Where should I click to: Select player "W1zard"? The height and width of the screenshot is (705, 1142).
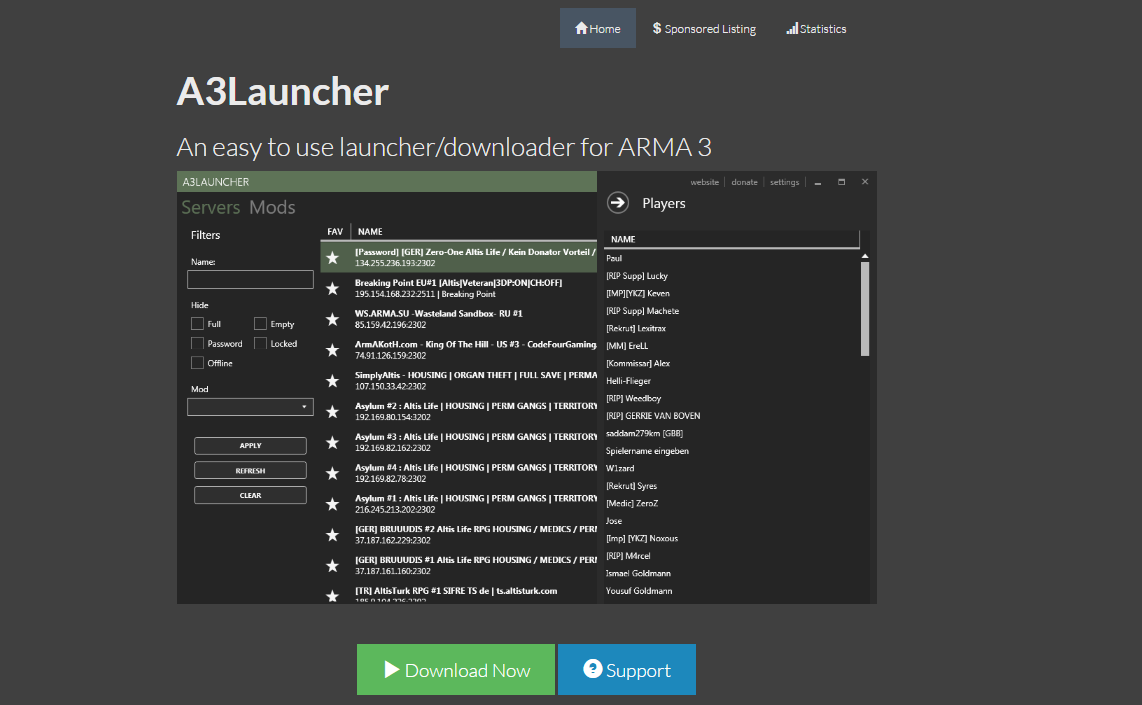tap(620, 468)
